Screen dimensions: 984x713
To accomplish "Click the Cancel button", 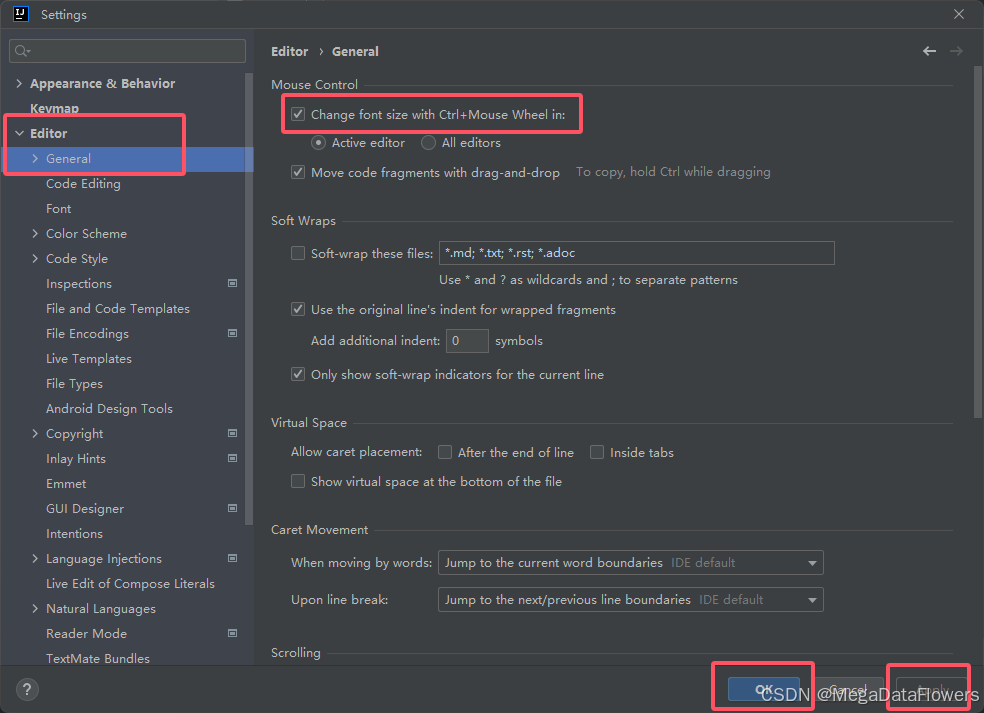I will pyautogui.click(x=848, y=689).
